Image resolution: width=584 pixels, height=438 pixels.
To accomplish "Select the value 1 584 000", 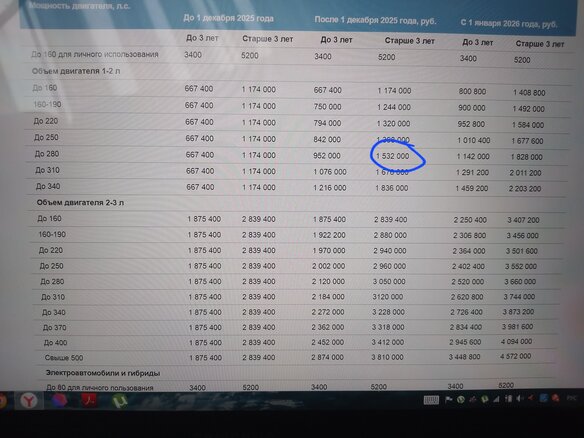I will coord(528,125).
